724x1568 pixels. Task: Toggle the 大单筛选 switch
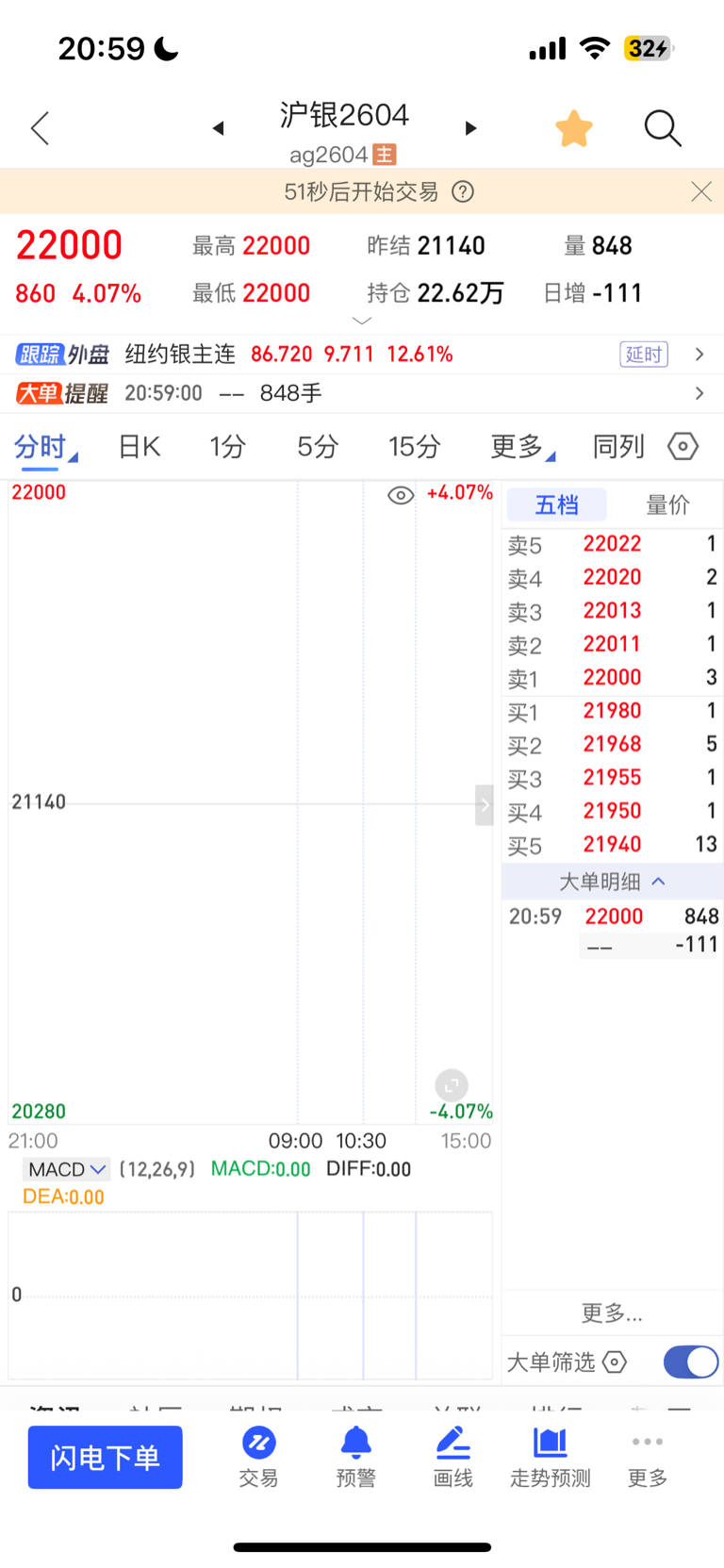pyautogui.click(x=690, y=1362)
